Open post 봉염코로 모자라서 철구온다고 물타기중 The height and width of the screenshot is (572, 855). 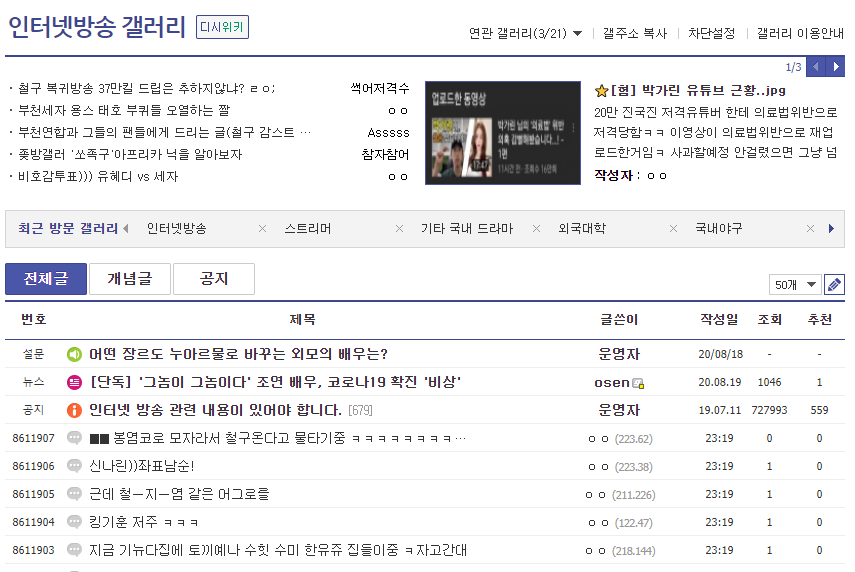278,438
